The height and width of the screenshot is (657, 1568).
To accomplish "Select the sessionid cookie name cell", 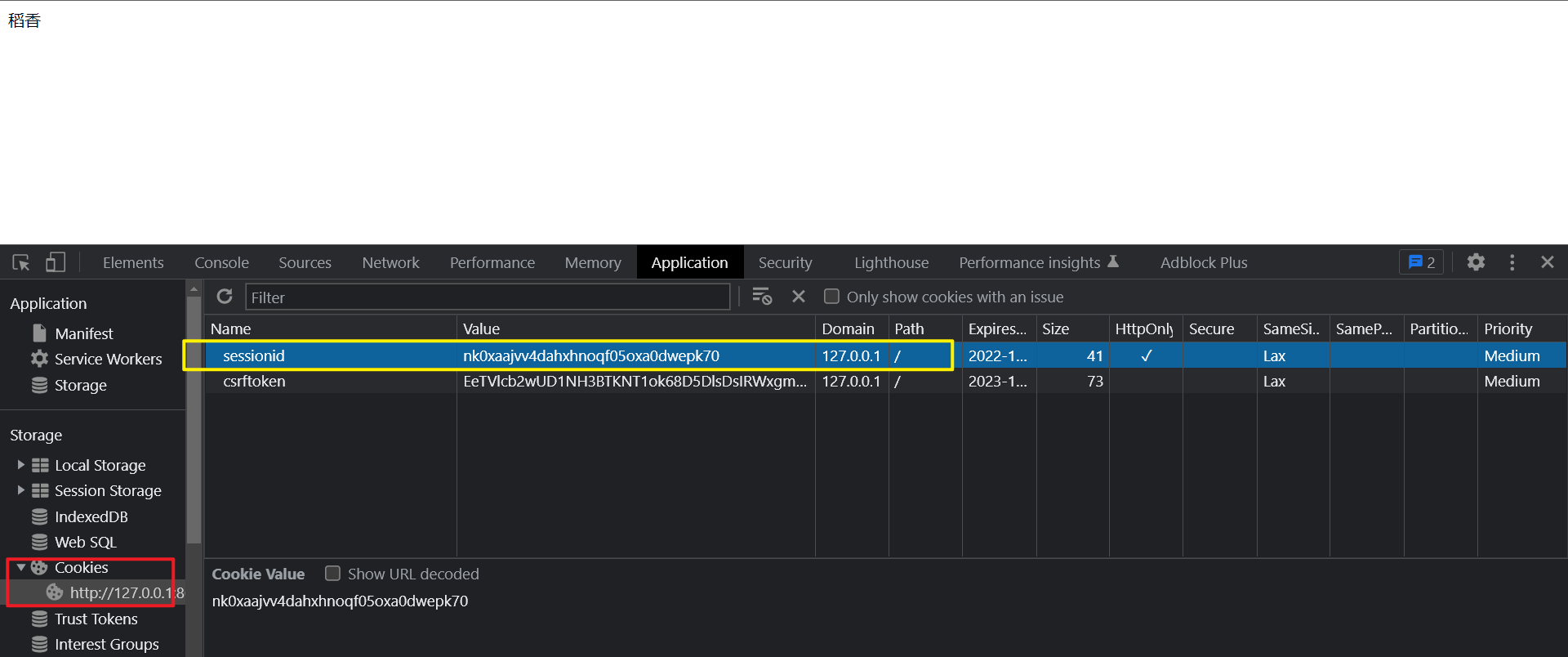I will [x=331, y=355].
